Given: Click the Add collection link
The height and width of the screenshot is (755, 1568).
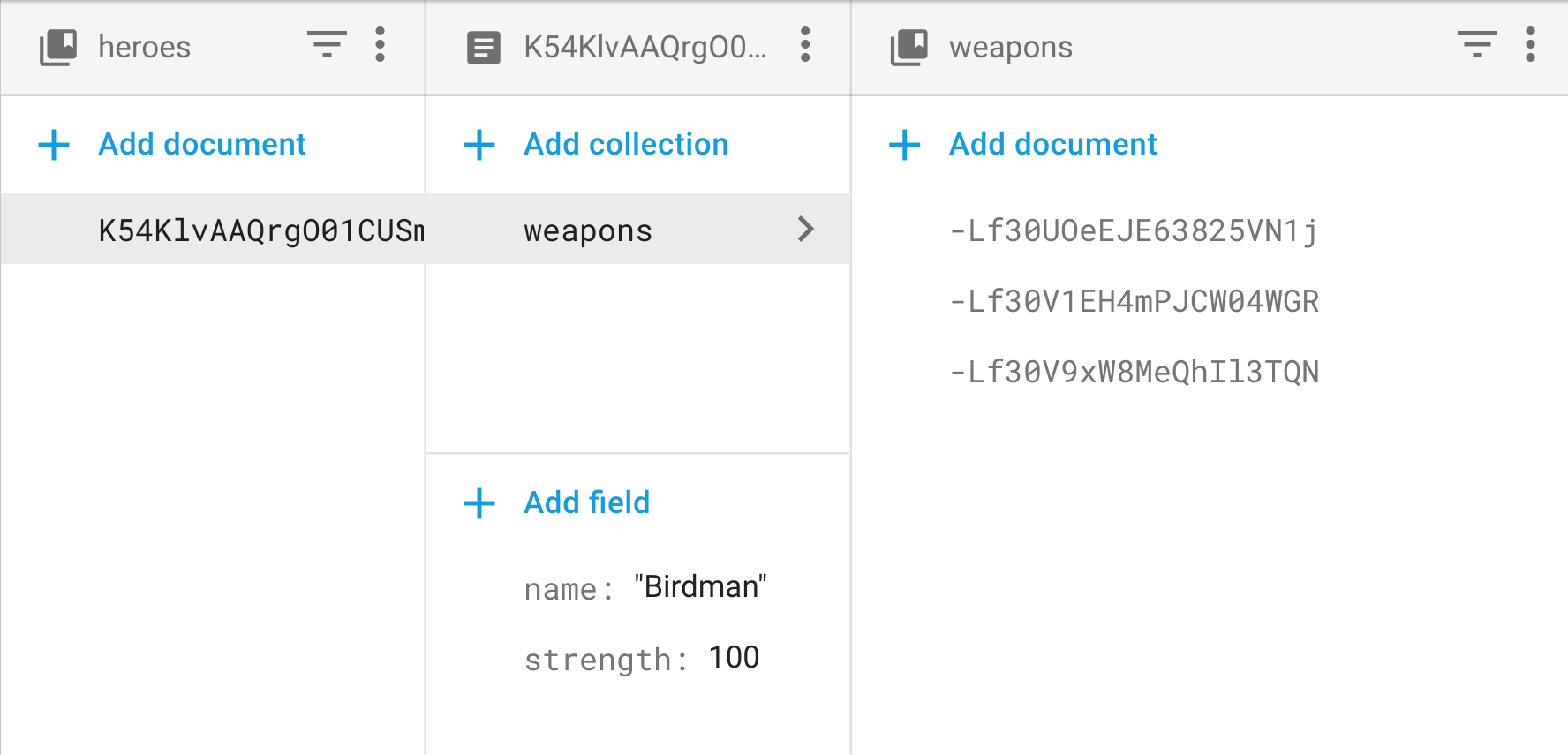Looking at the screenshot, I should point(626,144).
